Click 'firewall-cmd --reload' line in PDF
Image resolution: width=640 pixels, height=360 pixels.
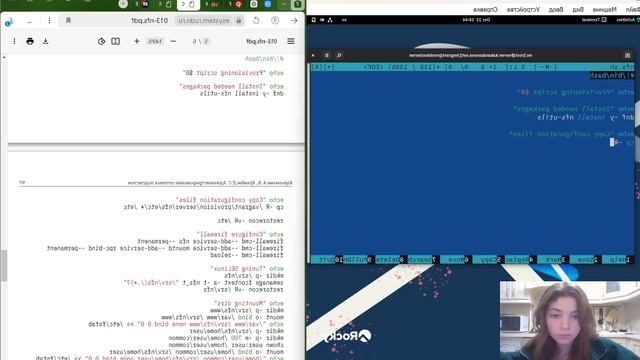[x=247, y=255]
